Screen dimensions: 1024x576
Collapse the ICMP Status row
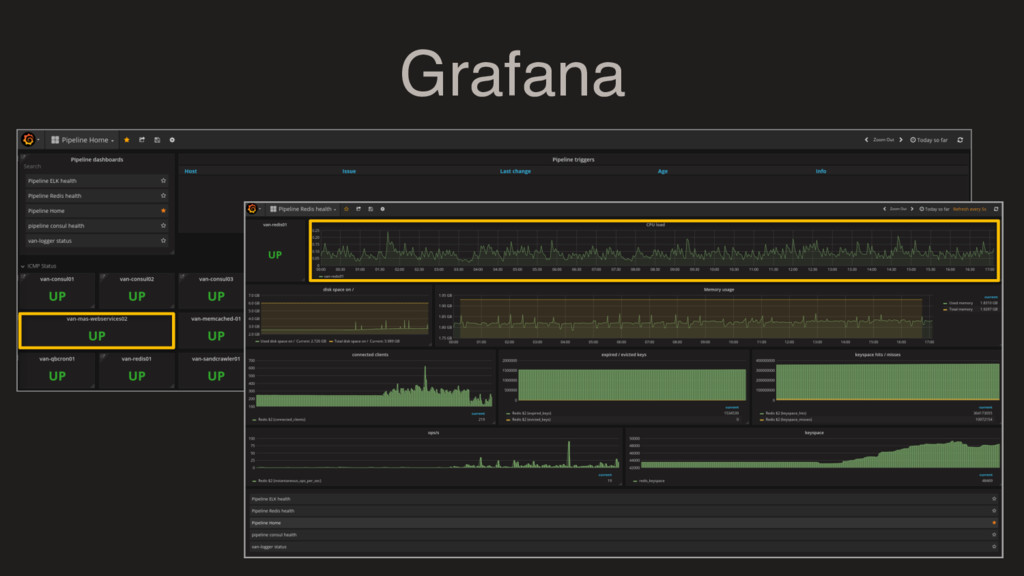point(39,266)
